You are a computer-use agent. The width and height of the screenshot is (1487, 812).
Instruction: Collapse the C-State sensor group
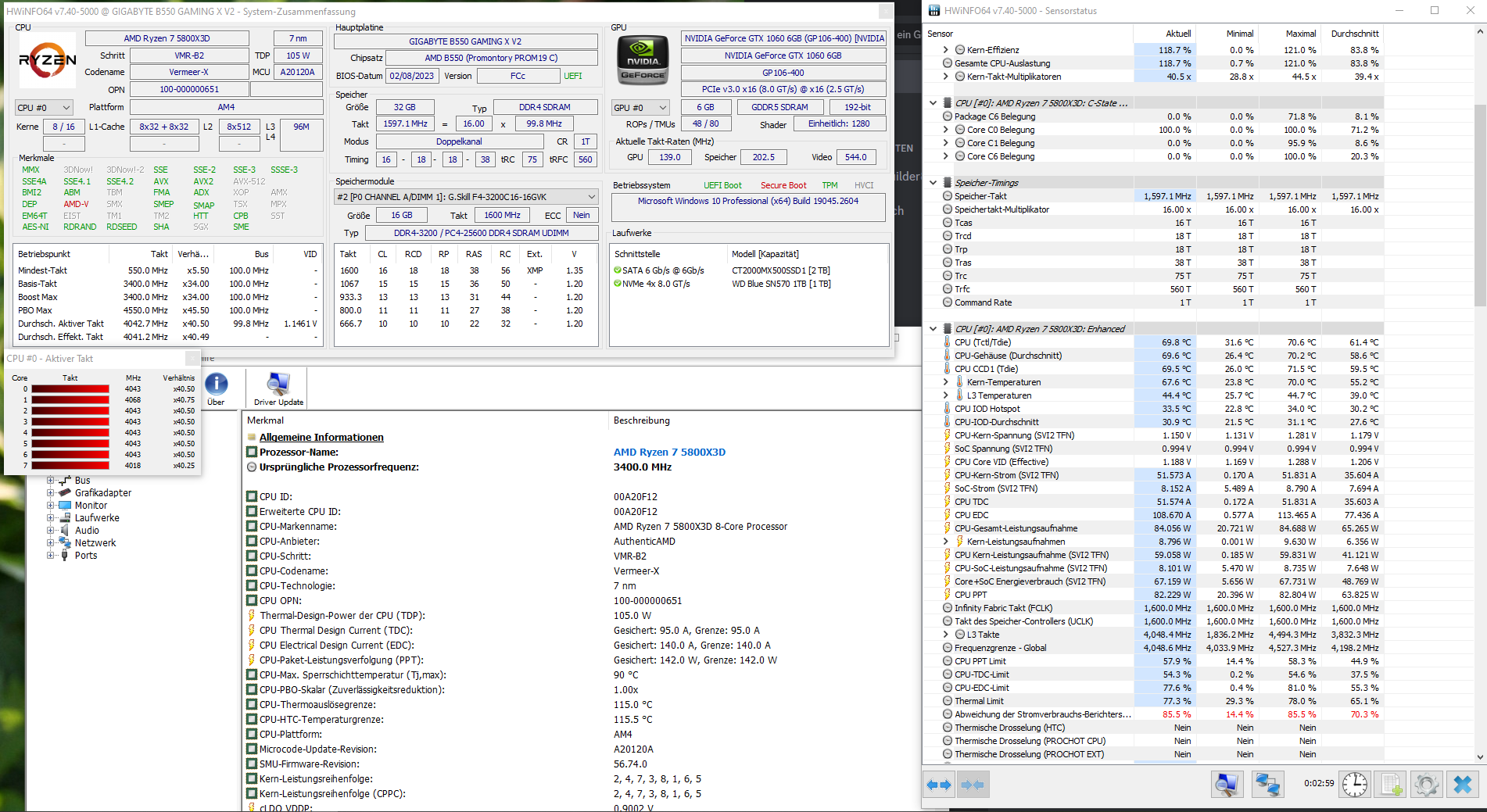933,102
